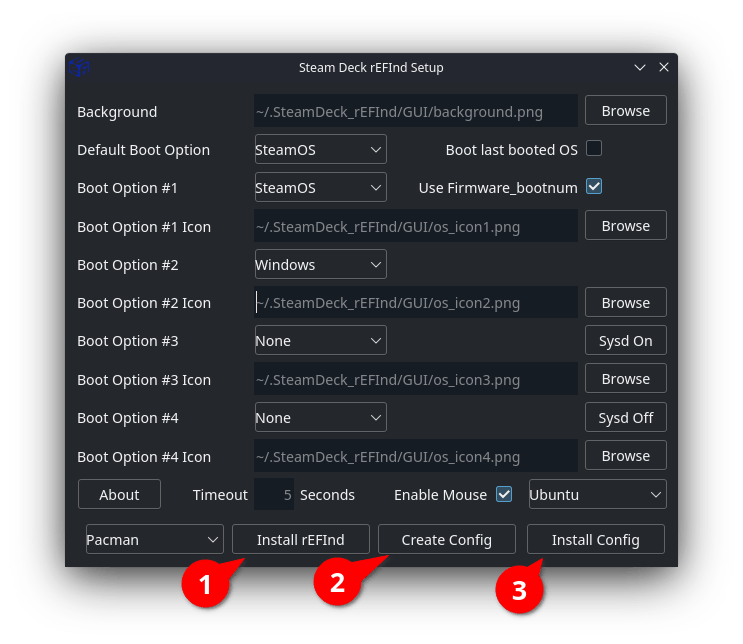Click the Install rEFInd button
743x644 pixels.
(x=300, y=539)
